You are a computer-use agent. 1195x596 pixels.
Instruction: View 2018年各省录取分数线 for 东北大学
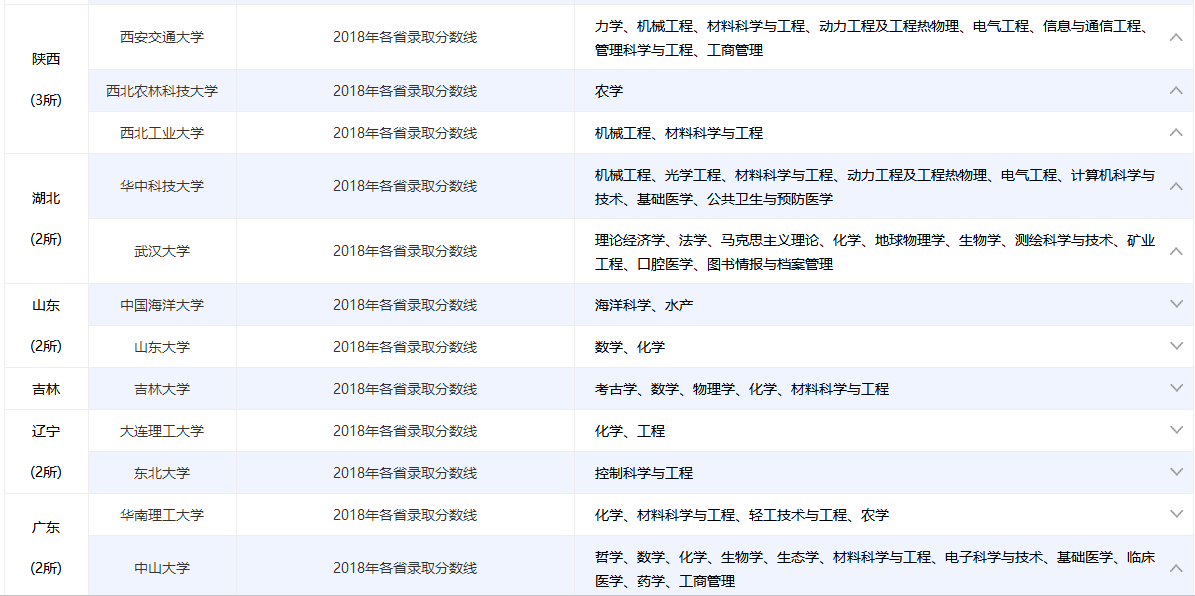click(x=405, y=473)
